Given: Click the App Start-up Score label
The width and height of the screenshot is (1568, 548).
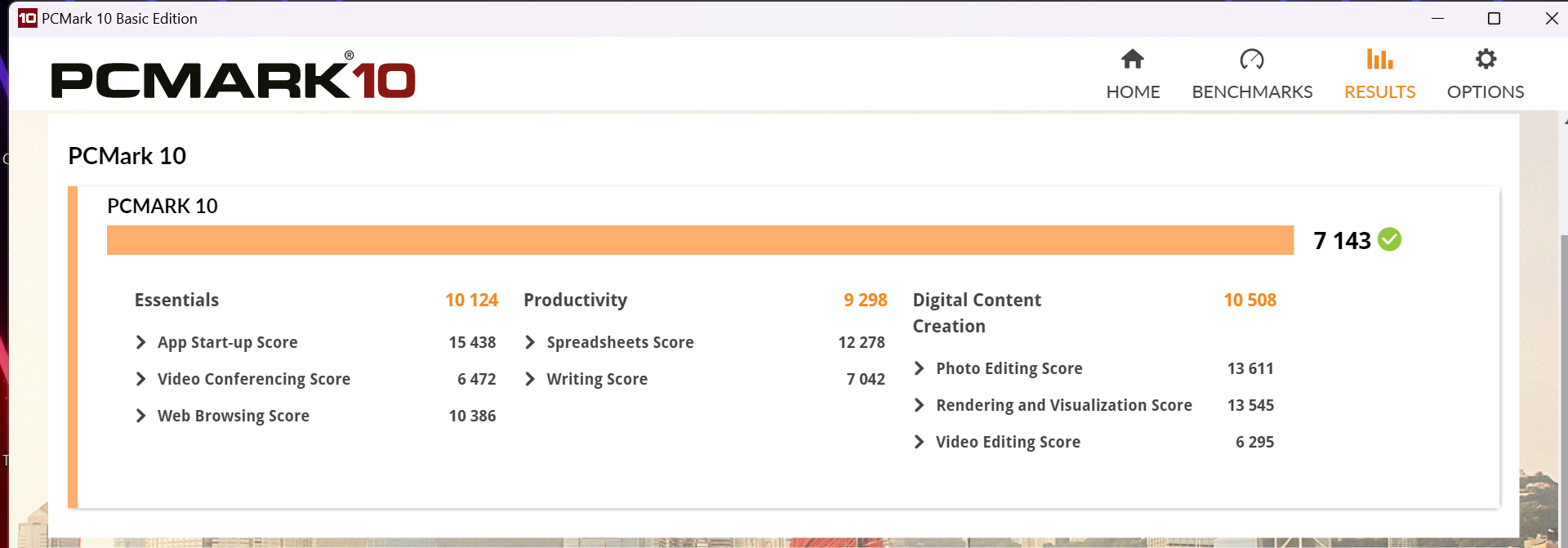Looking at the screenshot, I should click(227, 342).
